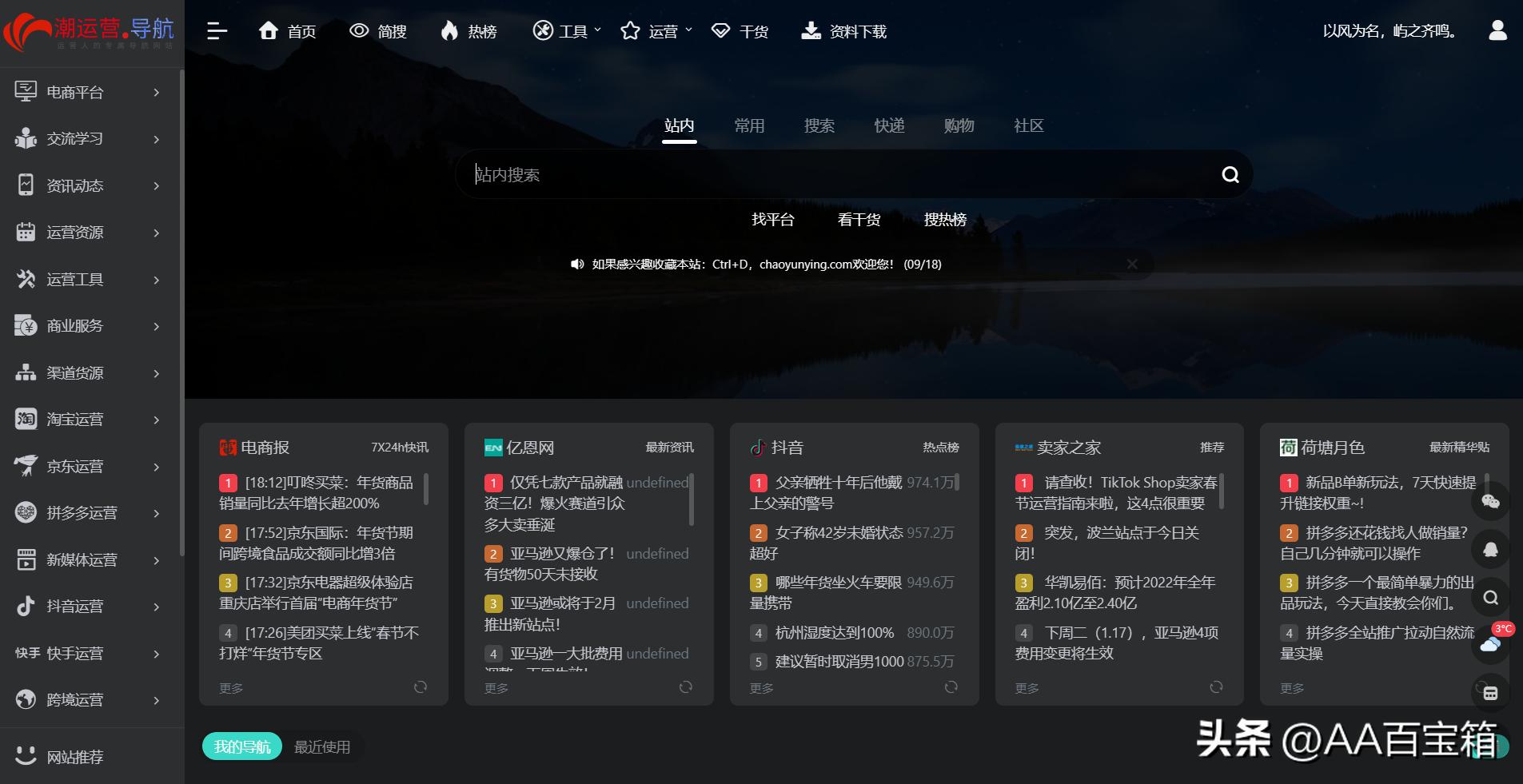Select the 跨境运营 sidebar icon

(x=25, y=699)
